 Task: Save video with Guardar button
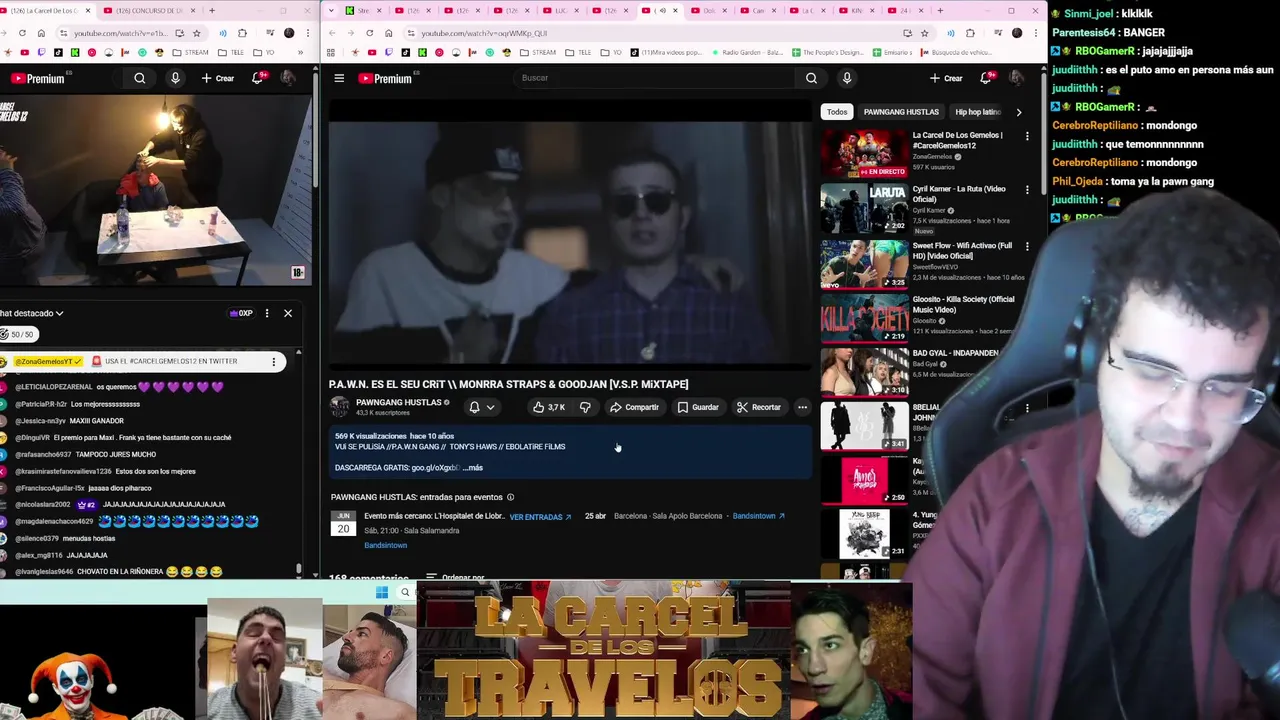(698, 407)
